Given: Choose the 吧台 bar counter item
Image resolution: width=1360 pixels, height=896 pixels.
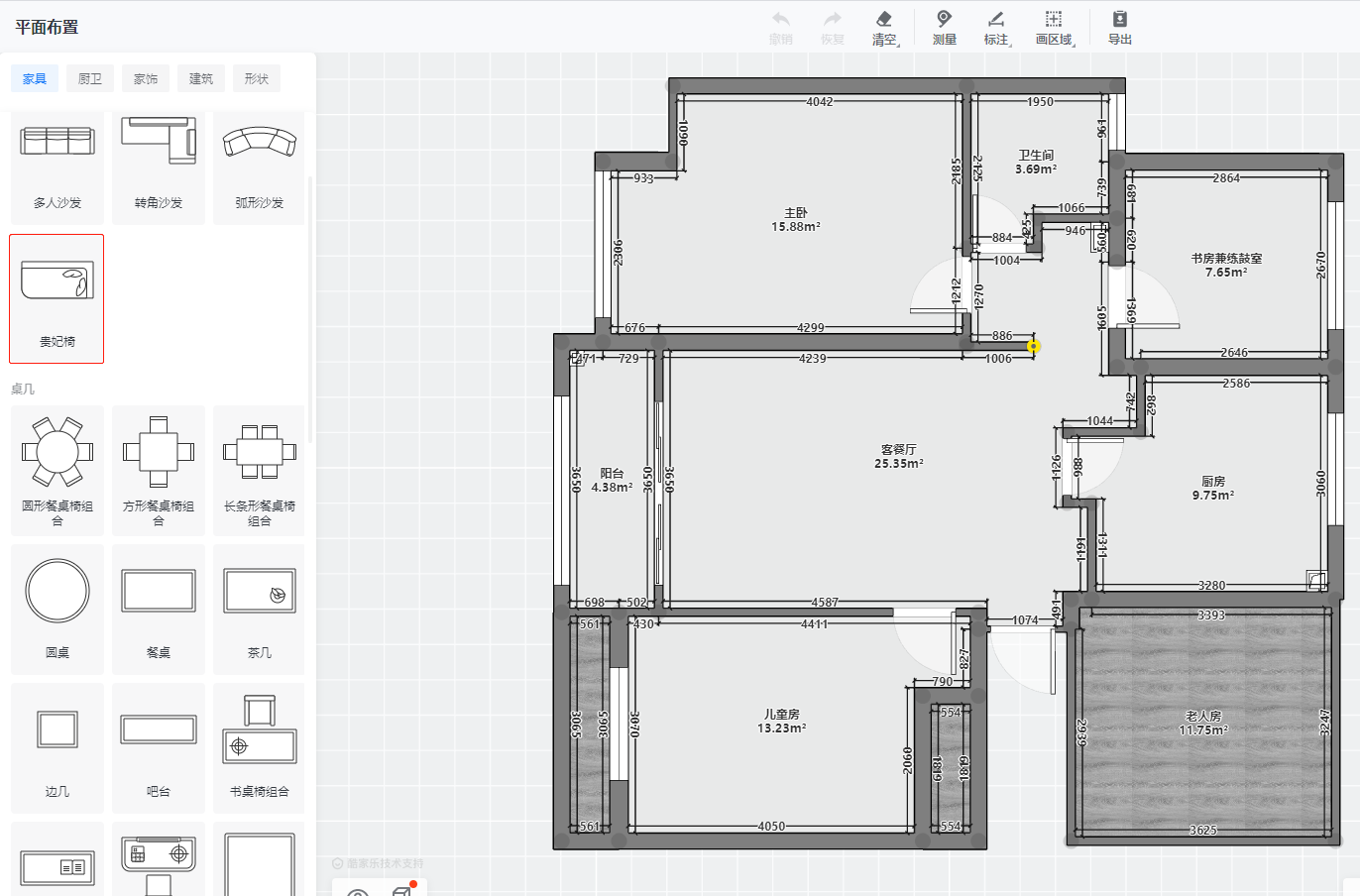Looking at the screenshot, I should (x=159, y=748).
